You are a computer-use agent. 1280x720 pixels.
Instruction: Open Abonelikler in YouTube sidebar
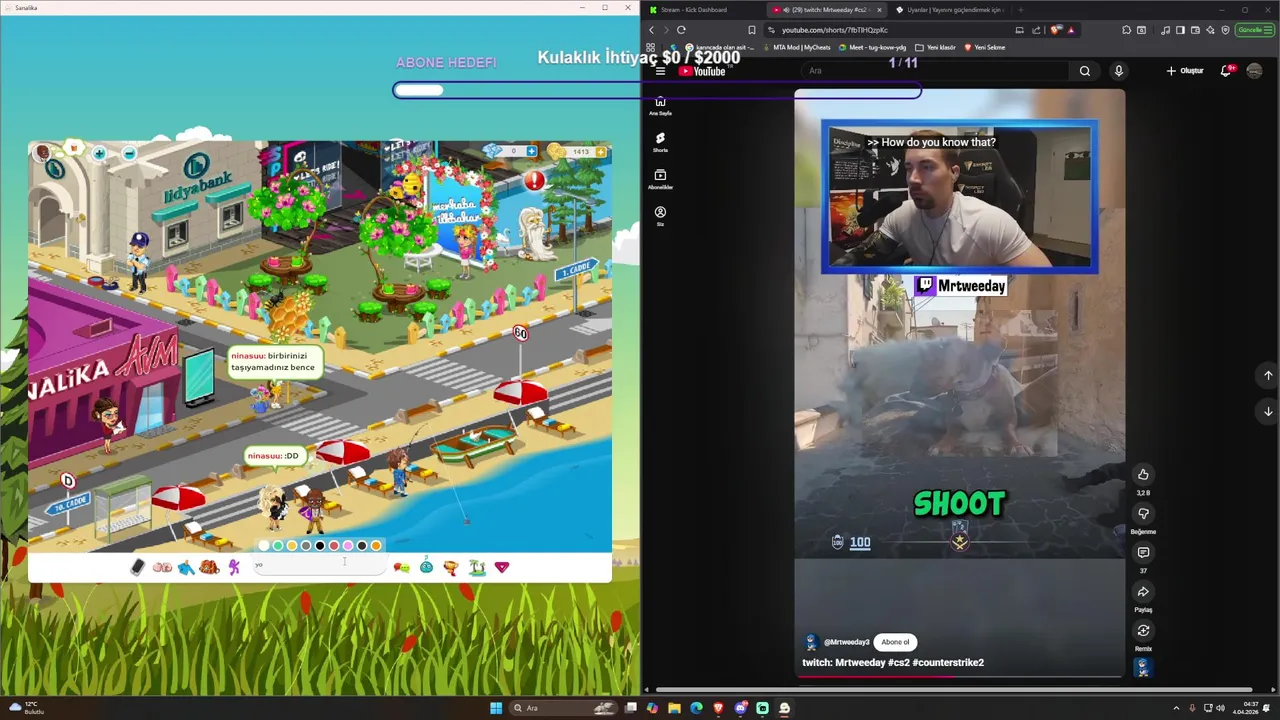(660, 179)
